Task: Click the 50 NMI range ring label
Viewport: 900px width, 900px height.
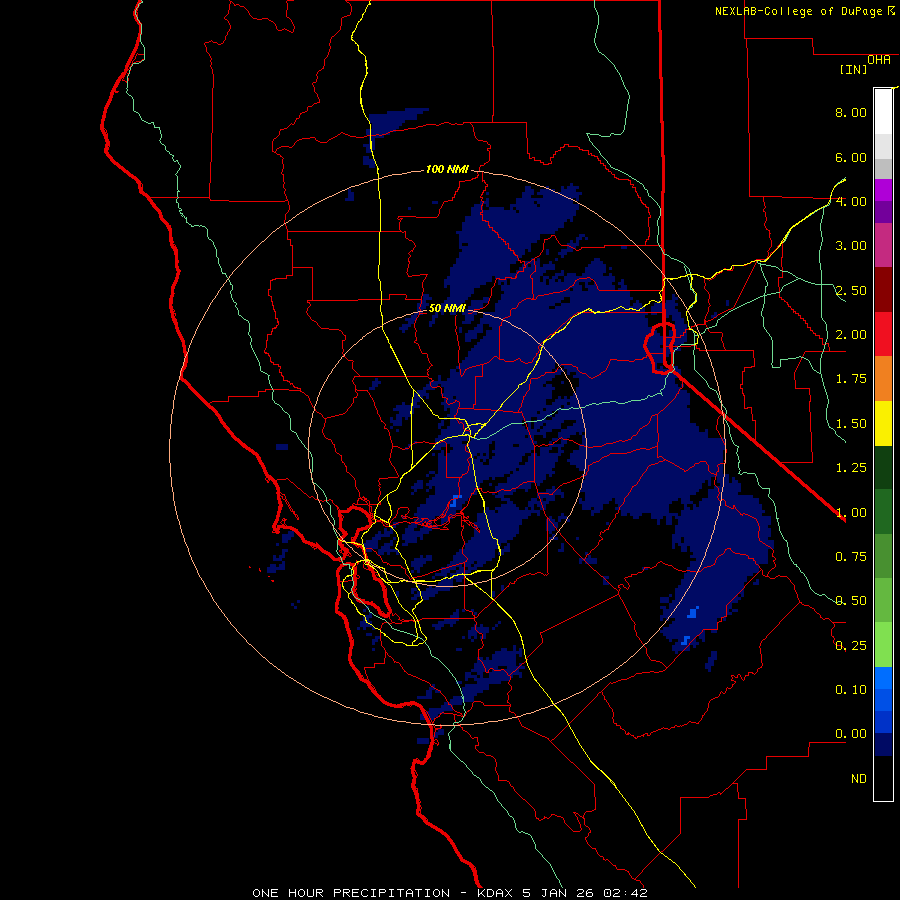Action: (x=447, y=308)
